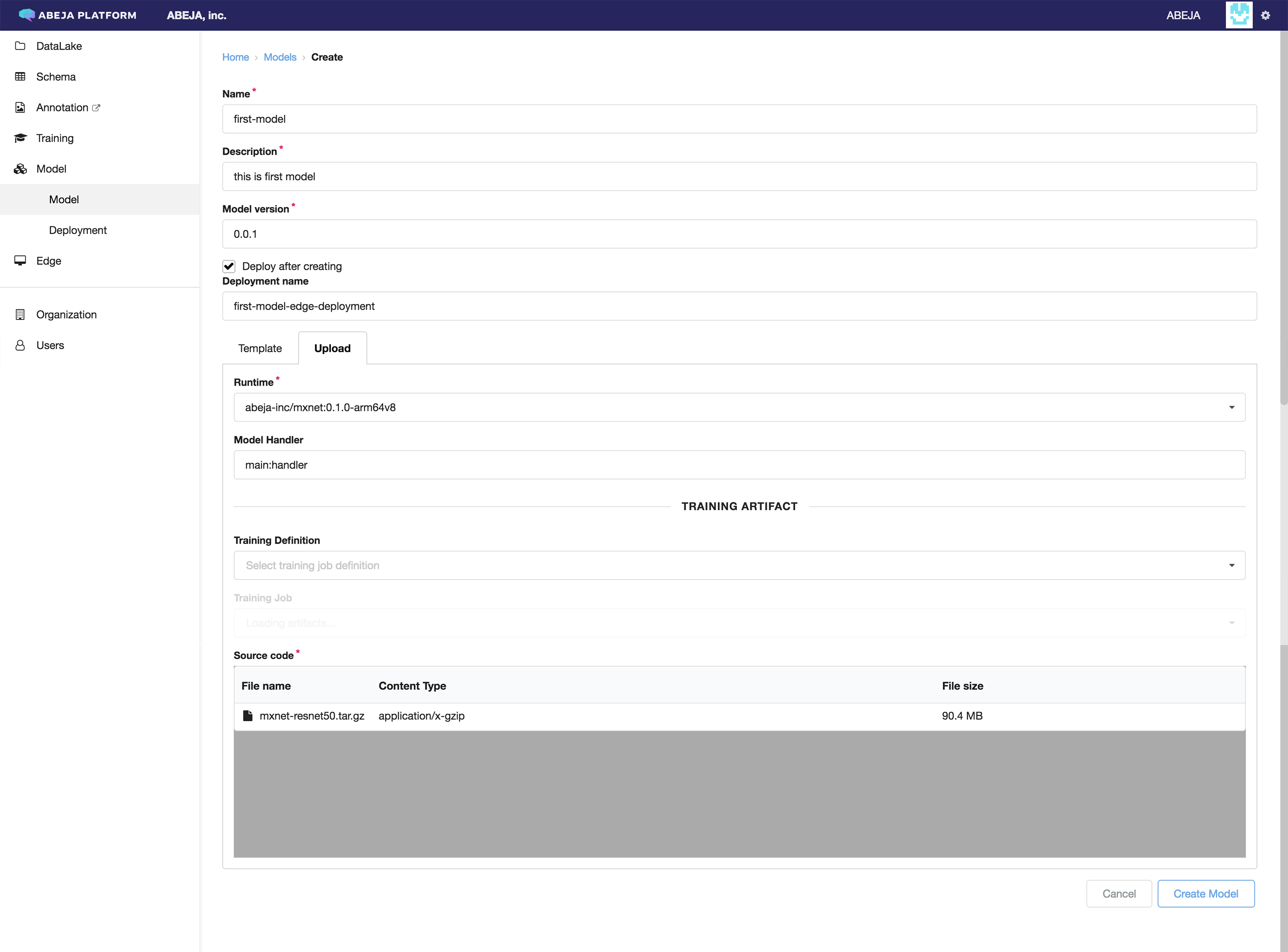Go to Models breadcrumb link
The image size is (1288, 952).
tap(280, 57)
